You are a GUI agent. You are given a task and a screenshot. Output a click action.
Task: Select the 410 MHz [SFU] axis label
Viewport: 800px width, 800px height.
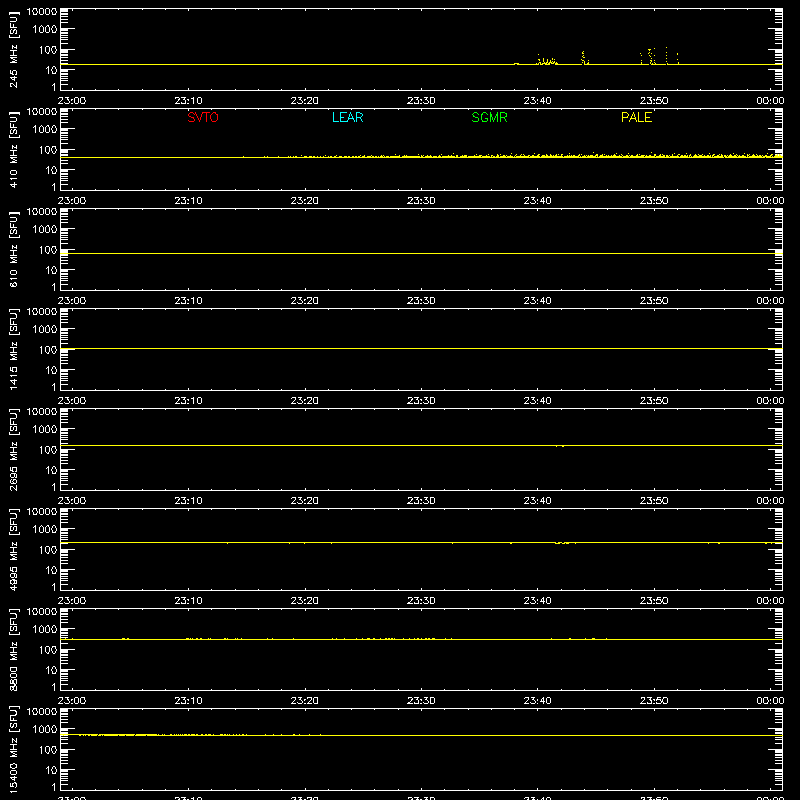[x=14, y=149]
